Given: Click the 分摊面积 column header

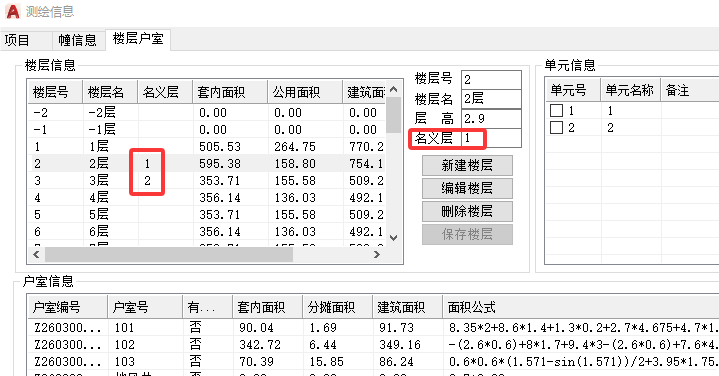Looking at the screenshot, I should coord(337,307).
